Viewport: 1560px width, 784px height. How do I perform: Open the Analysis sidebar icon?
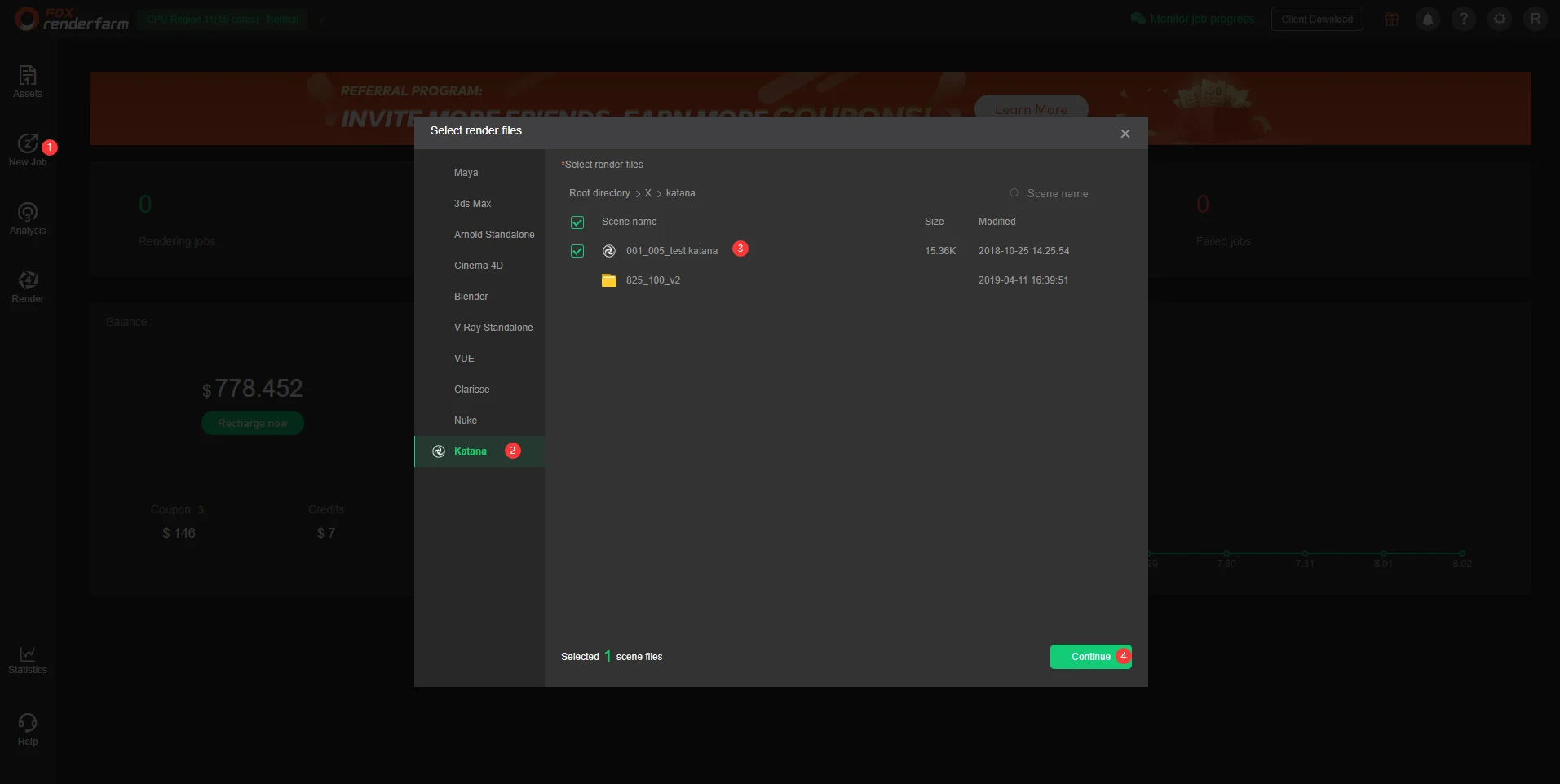point(28,218)
